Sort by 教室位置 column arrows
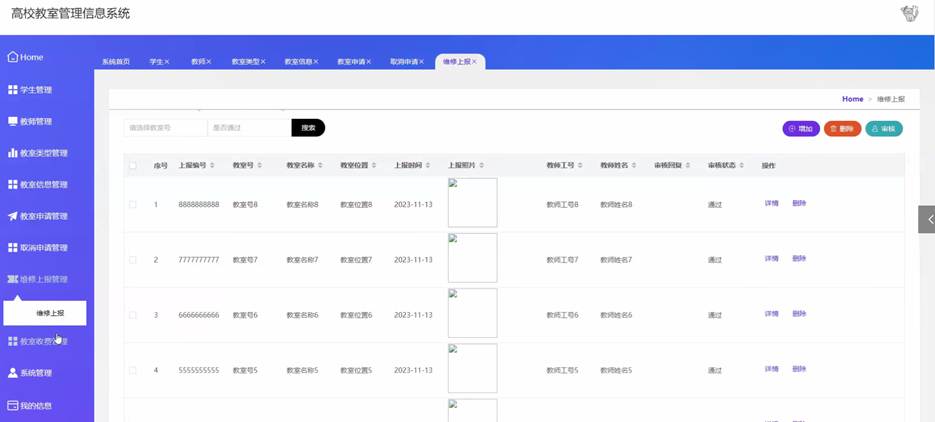This screenshot has height=422, width=935. tap(374, 165)
